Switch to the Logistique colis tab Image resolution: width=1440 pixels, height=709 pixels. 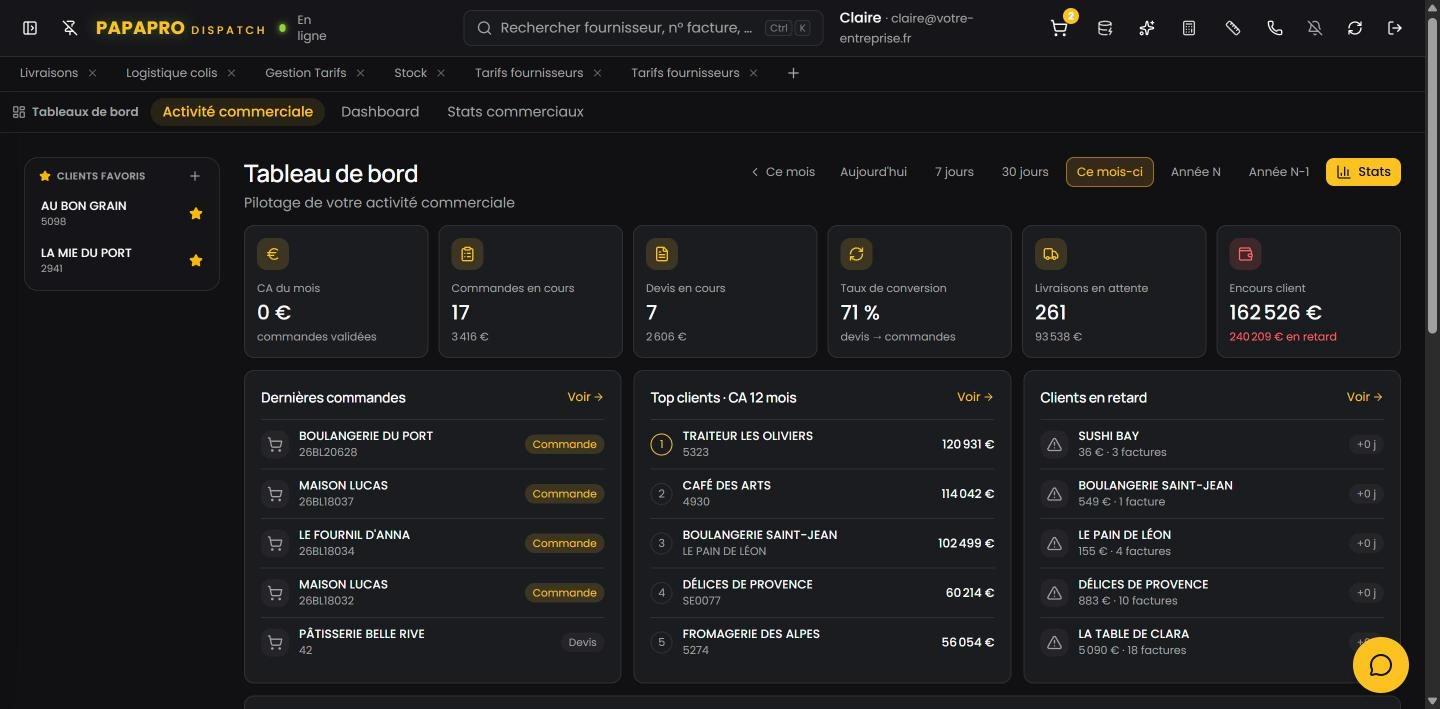tap(171, 73)
